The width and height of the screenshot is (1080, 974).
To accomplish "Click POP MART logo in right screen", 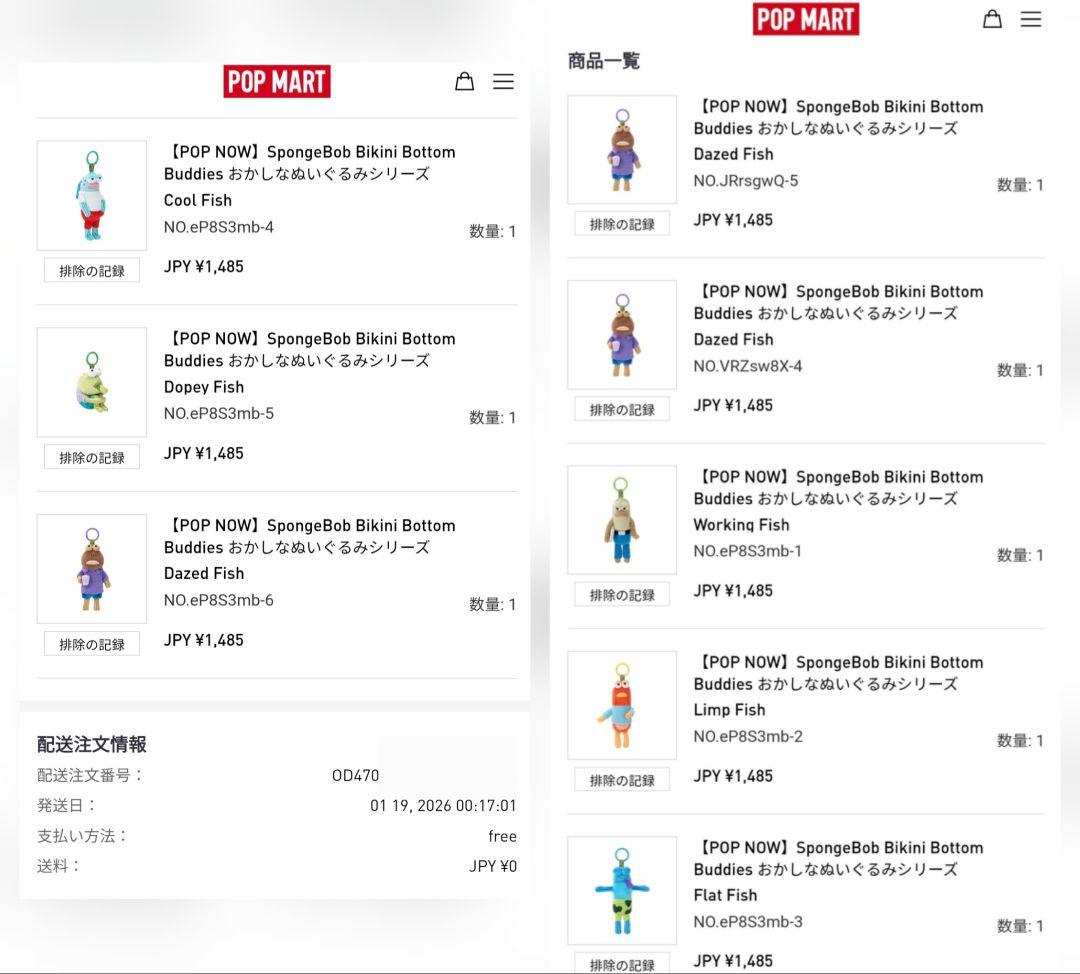I will 806,19.
